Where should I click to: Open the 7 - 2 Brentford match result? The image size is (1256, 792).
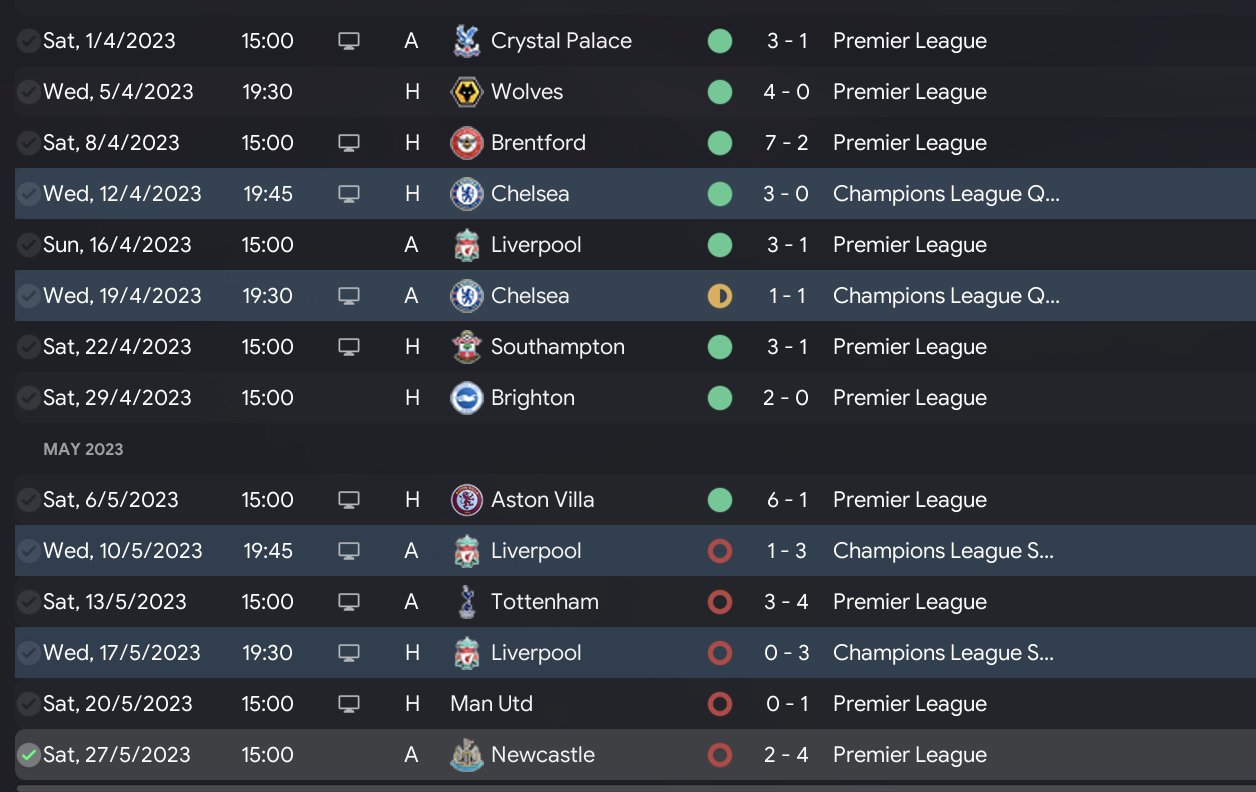point(786,143)
